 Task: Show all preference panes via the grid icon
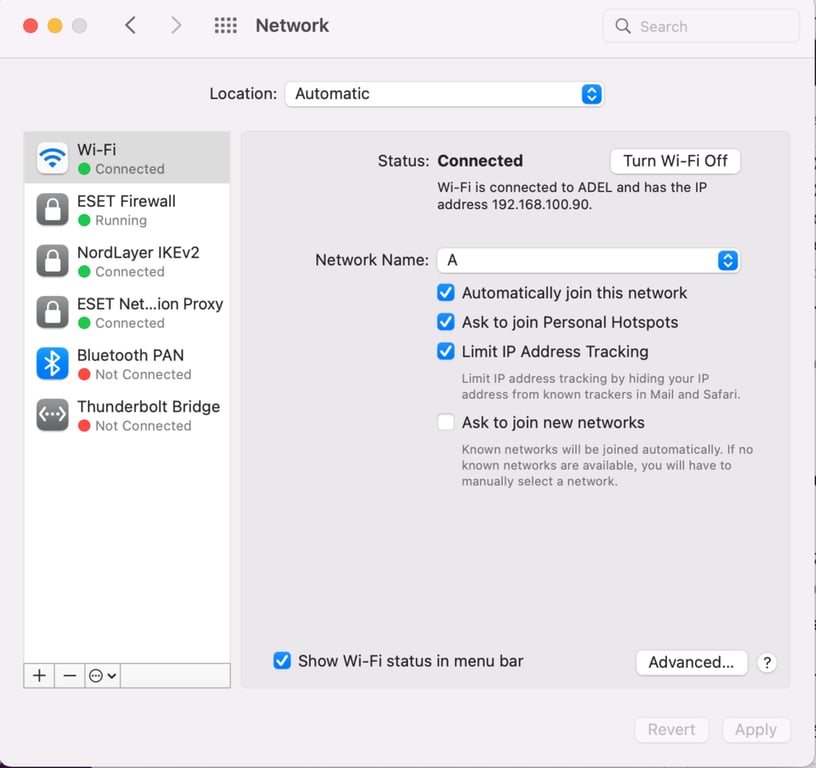click(x=225, y=25)
